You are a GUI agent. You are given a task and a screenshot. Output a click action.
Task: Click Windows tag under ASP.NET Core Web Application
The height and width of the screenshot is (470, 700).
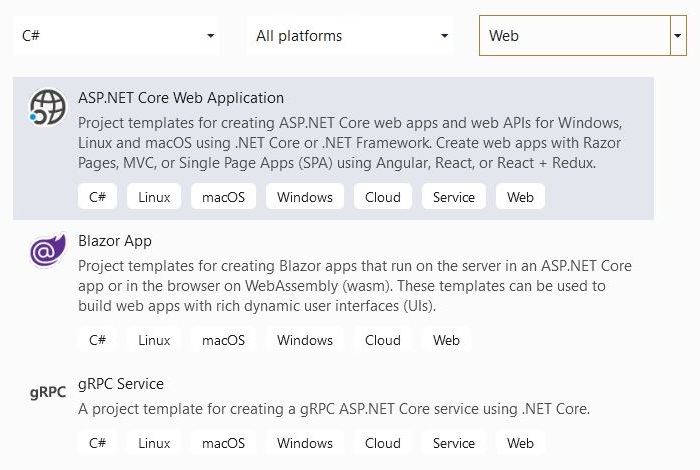[x=305, y=196]
